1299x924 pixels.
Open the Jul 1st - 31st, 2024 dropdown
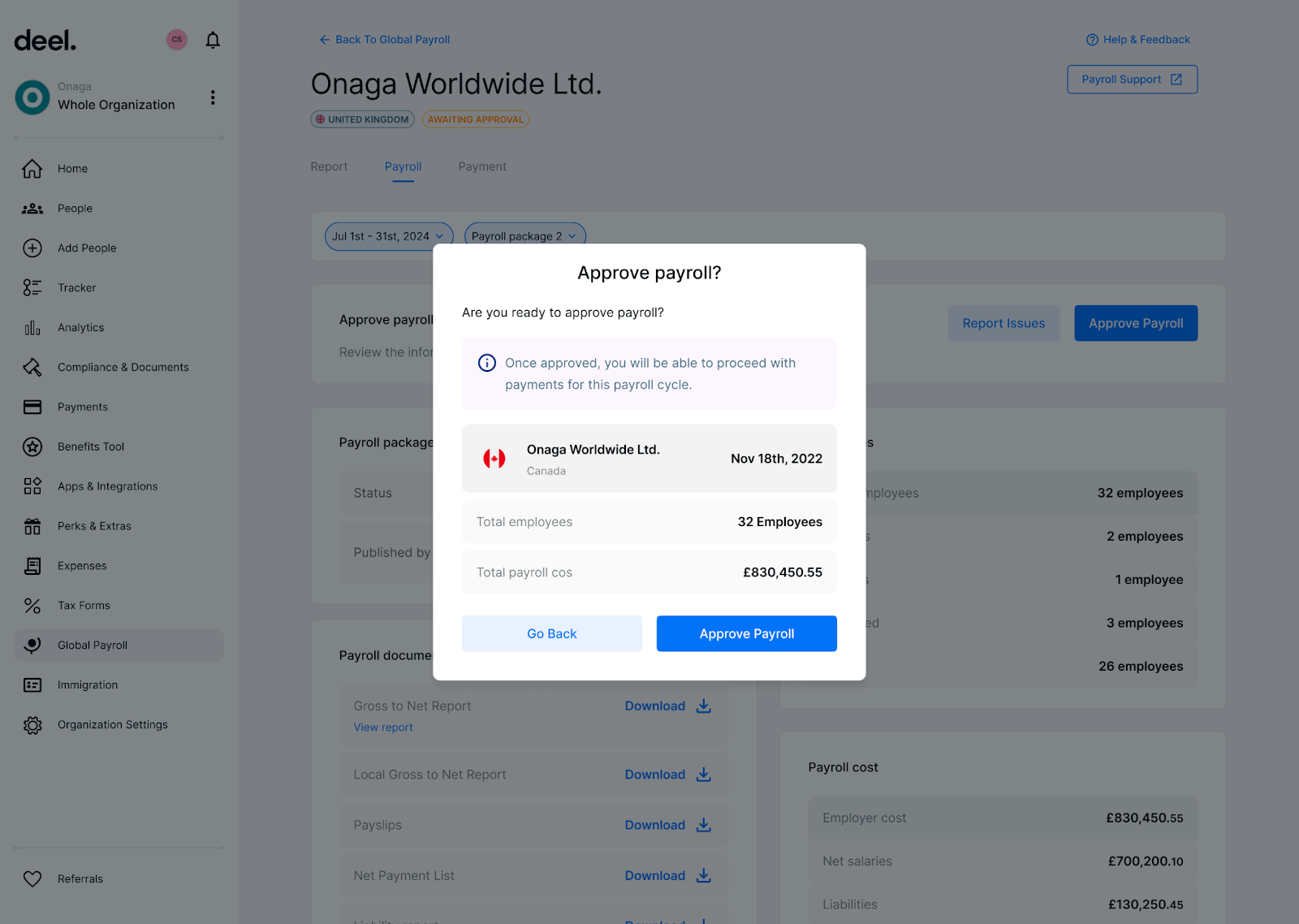(x=388, y=236)
